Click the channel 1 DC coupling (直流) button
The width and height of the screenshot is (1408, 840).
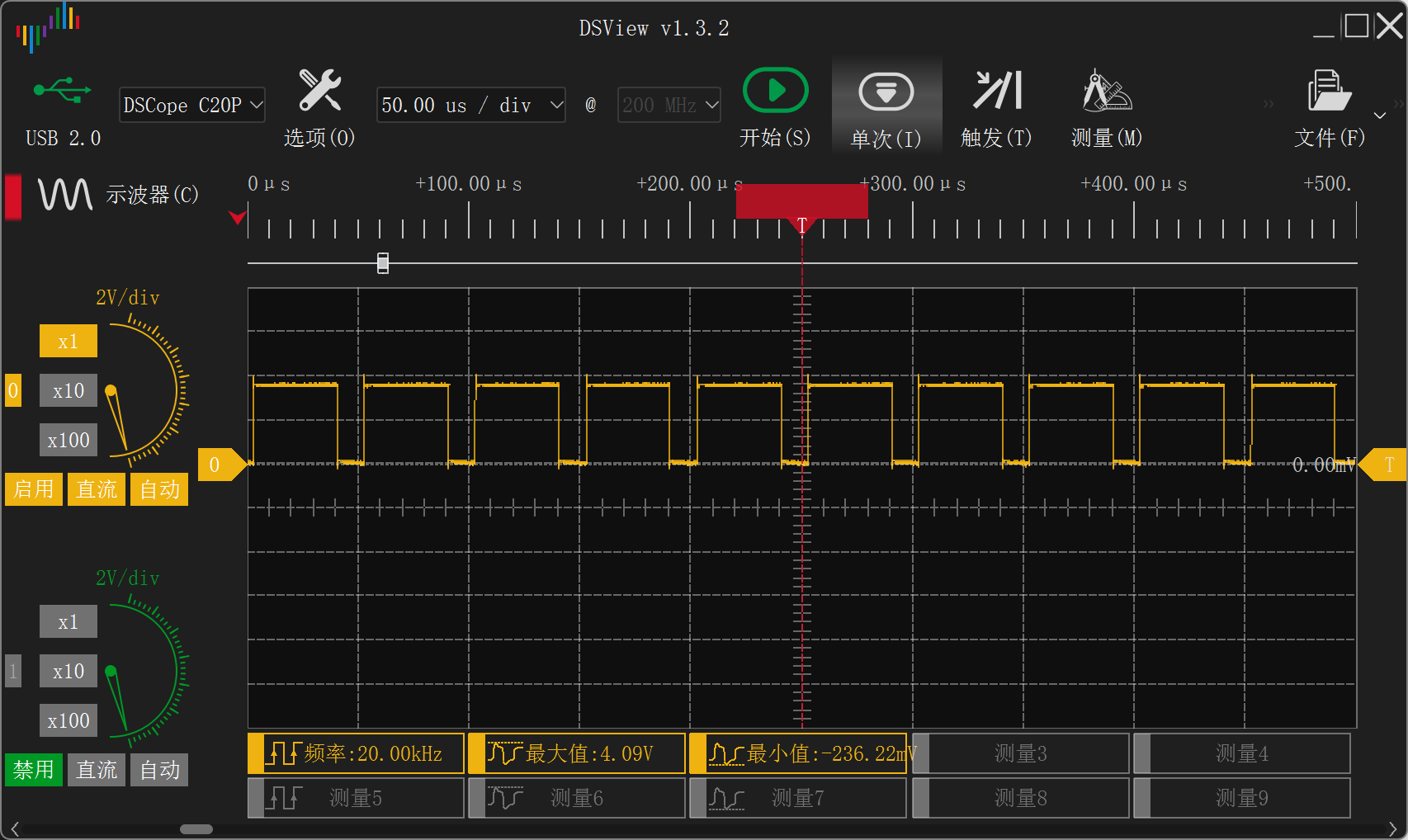point(97,770)
